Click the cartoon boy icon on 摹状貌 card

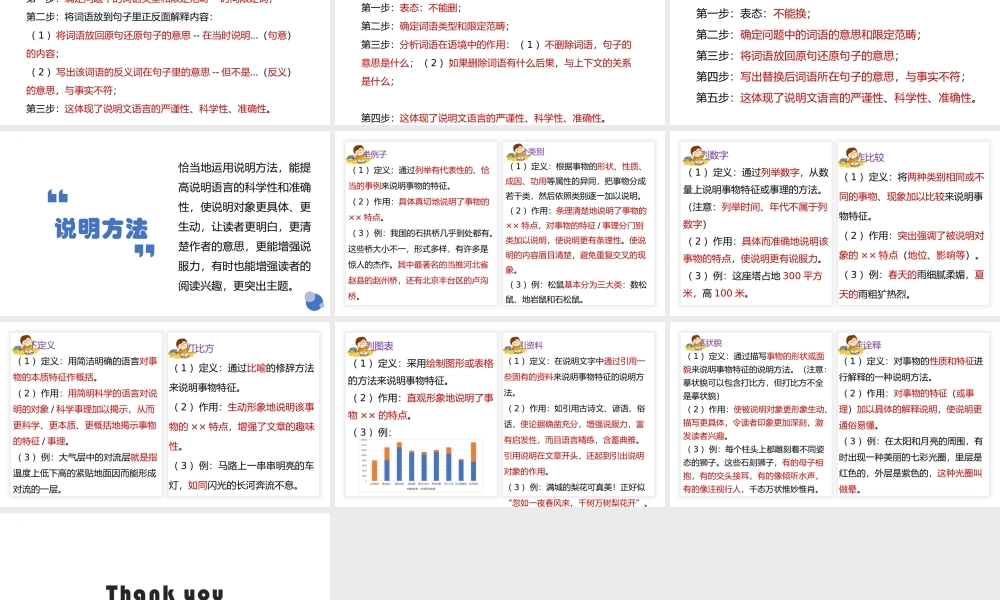point(693,342)
